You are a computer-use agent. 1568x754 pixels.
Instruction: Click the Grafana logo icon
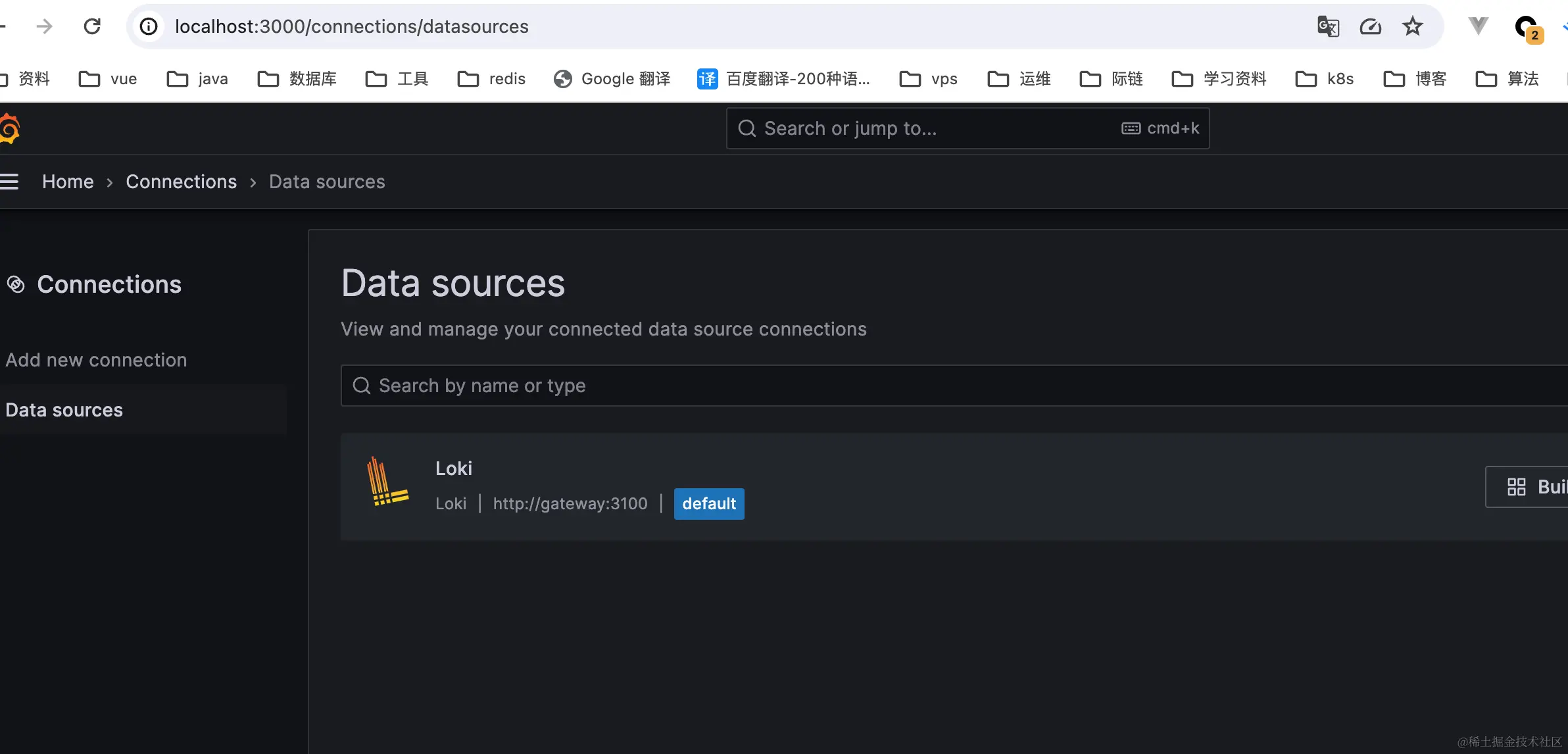pyautogui.click(x=10, y=128)
